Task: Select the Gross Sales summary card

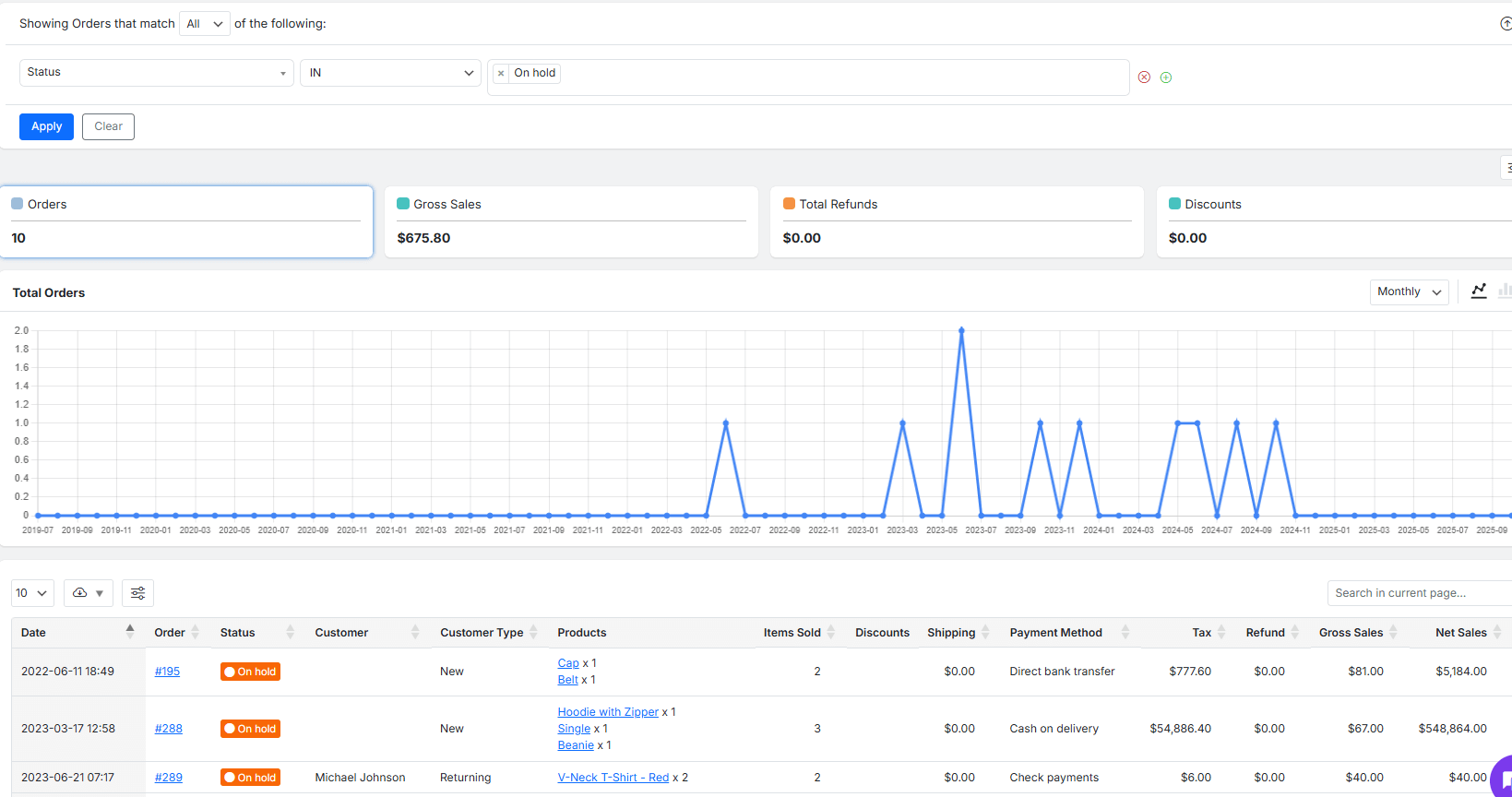Action: (570, 222)
